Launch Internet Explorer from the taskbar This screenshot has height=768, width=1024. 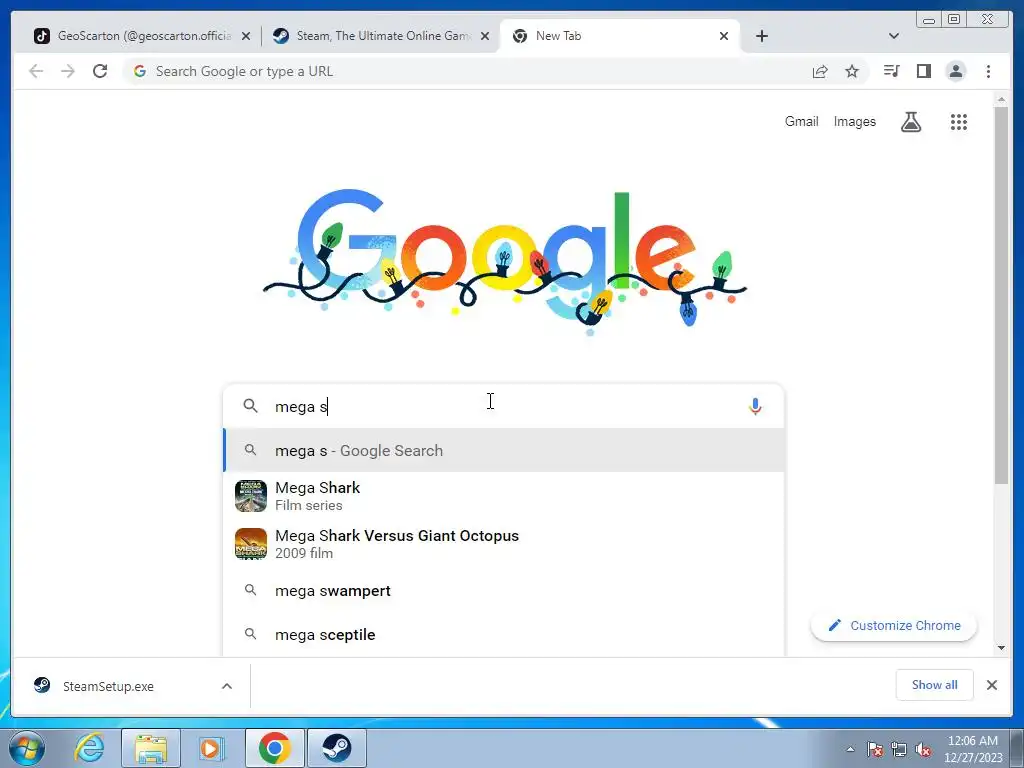pyautogui.click(x=89, y=748)
